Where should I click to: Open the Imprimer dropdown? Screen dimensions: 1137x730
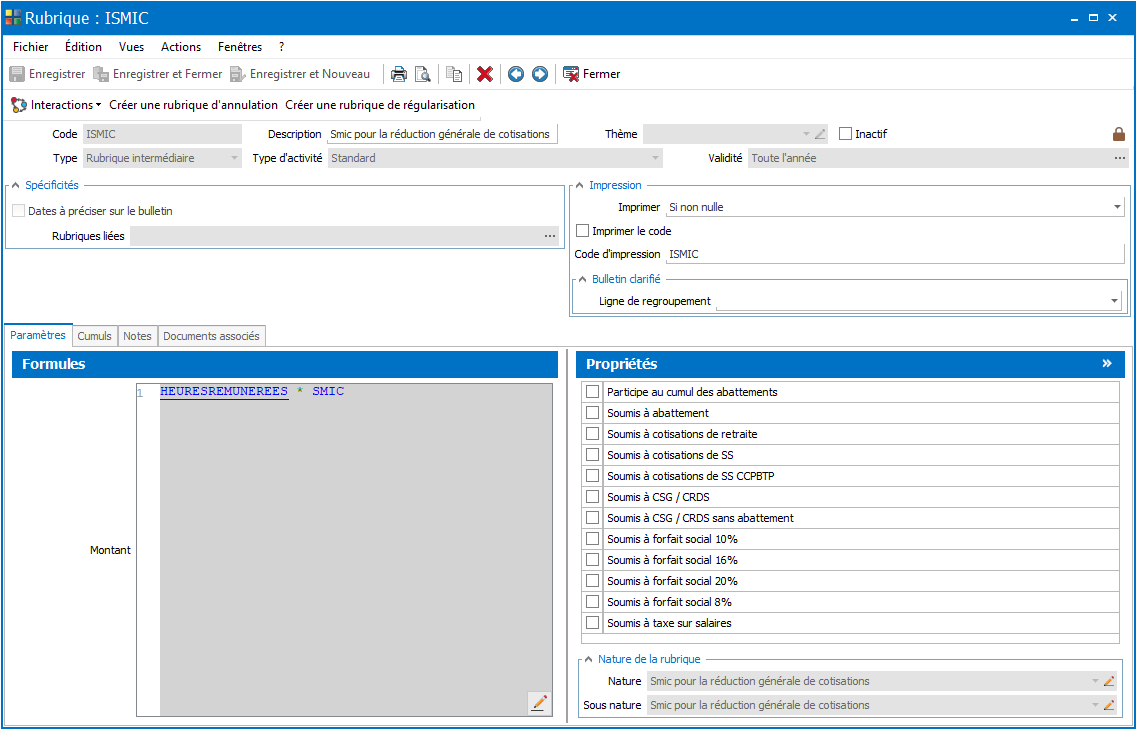tap(1117, 207)
